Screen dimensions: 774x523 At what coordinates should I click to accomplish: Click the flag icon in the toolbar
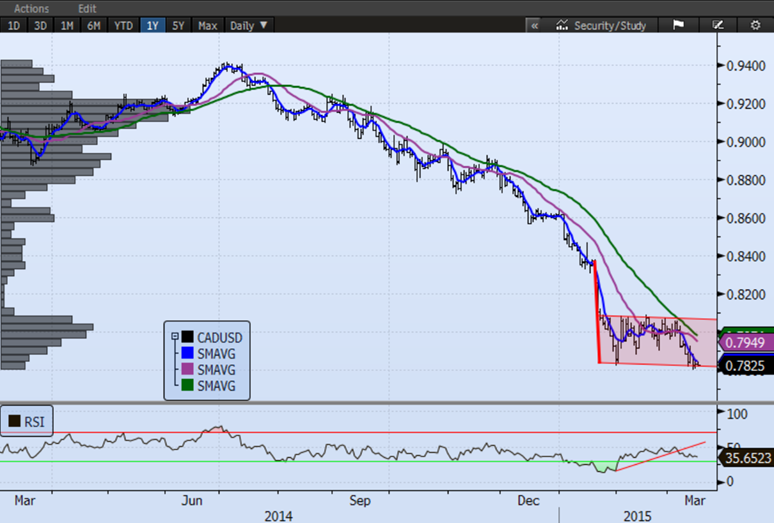coord(677,25)
